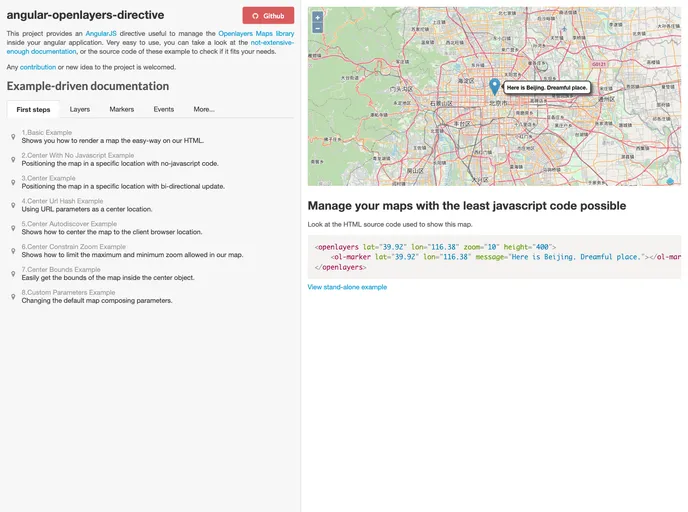688x512 pixels.
Task: Follow the AngularJS link
Action: click(x=101, y=33)
